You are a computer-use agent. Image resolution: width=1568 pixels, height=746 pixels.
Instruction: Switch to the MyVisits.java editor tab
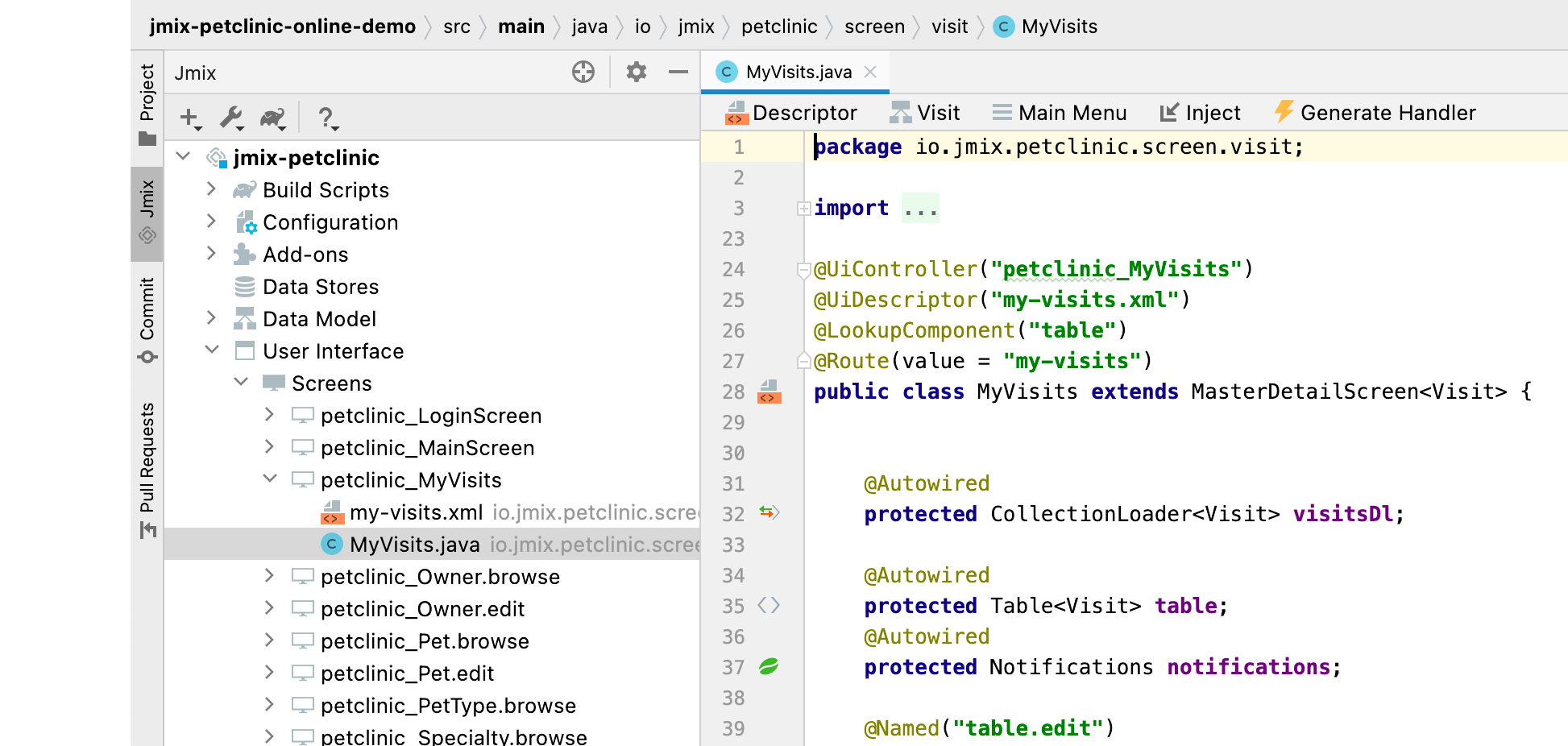[799, 73]
